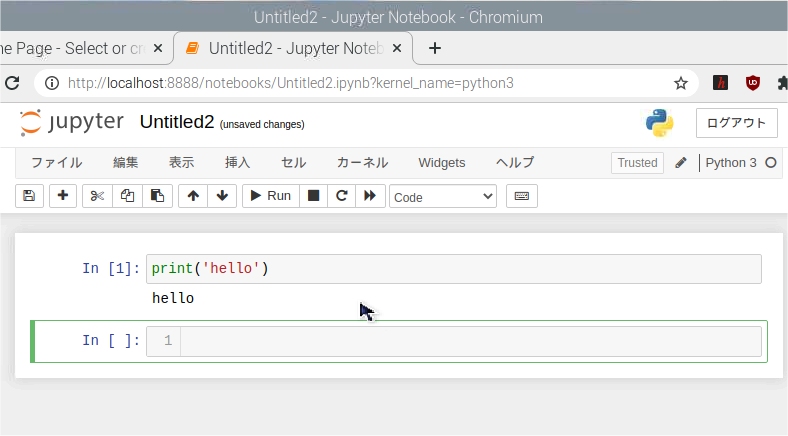The image size is (788, 436).
Task: Restart kernel and run all with fast-forward icon
Action: (x=370, y=196)
